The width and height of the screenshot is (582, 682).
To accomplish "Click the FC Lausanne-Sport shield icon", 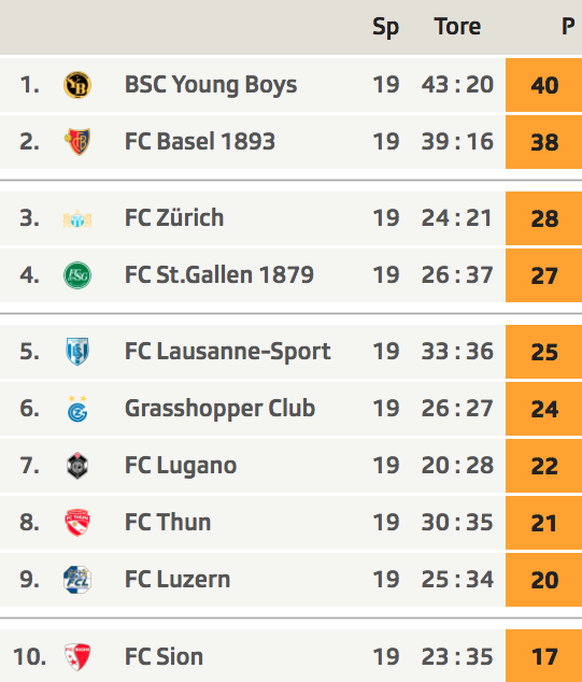I will 77,351.
